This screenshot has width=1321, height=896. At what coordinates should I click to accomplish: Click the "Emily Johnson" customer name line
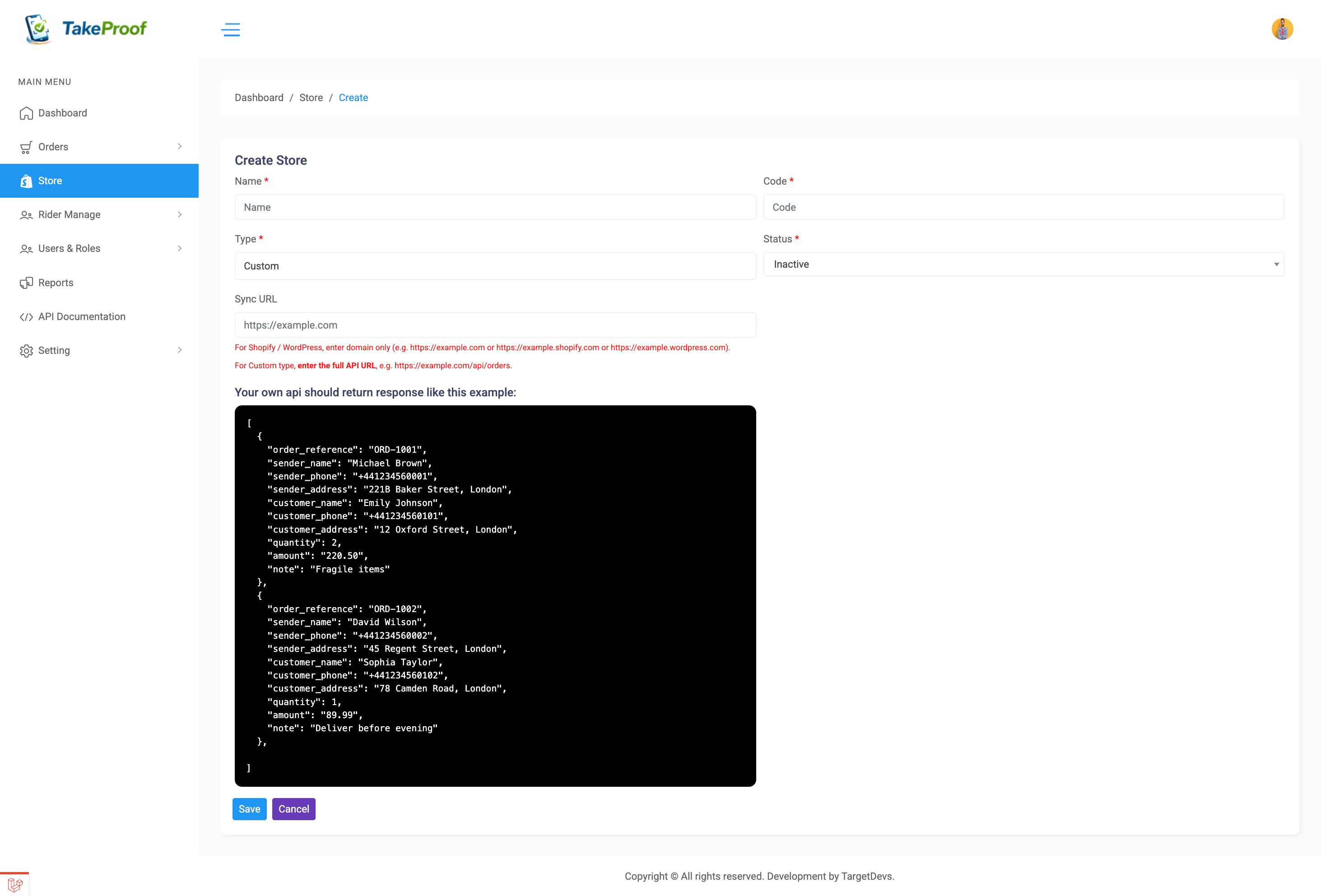pyautogui.click(x=355, y=503)
